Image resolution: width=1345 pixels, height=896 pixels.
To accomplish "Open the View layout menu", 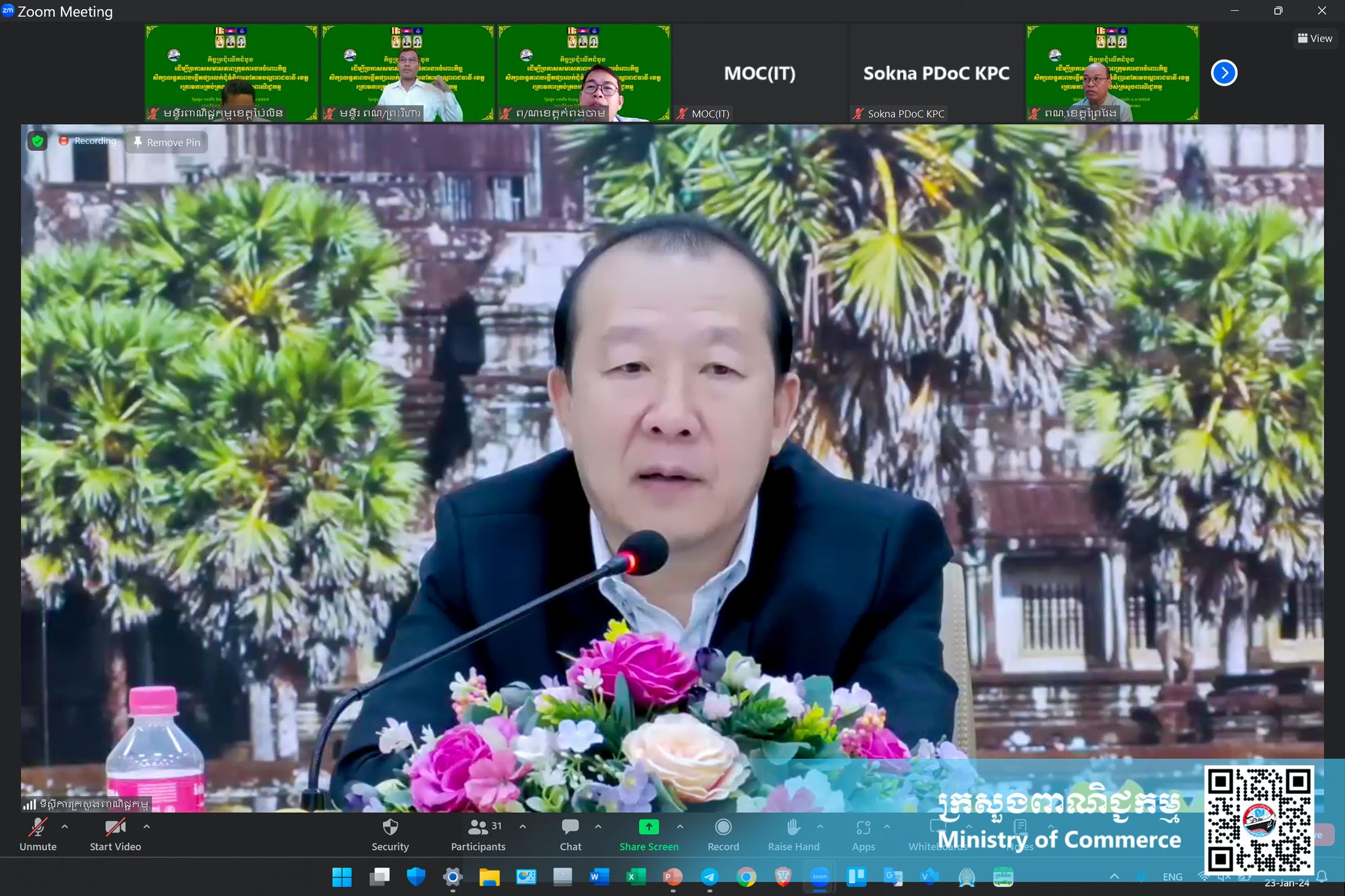I will click(x=1315, y=38).
